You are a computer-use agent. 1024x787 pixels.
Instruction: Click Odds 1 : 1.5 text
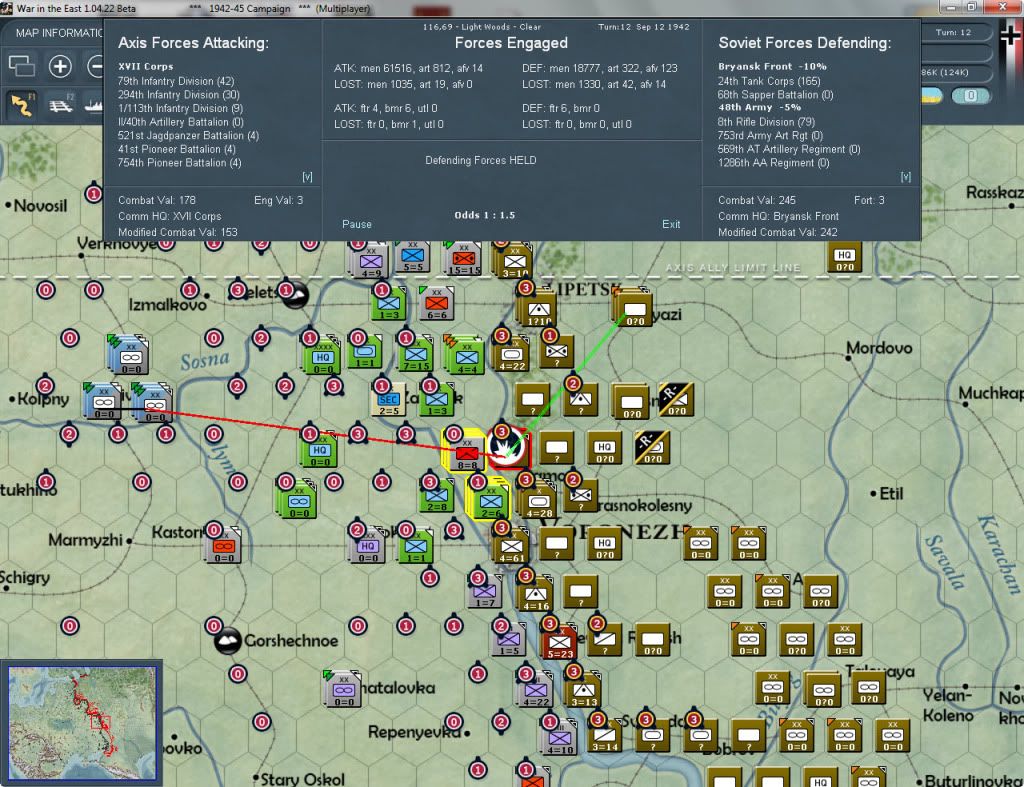pyautogui.click(x=485, y=215)
